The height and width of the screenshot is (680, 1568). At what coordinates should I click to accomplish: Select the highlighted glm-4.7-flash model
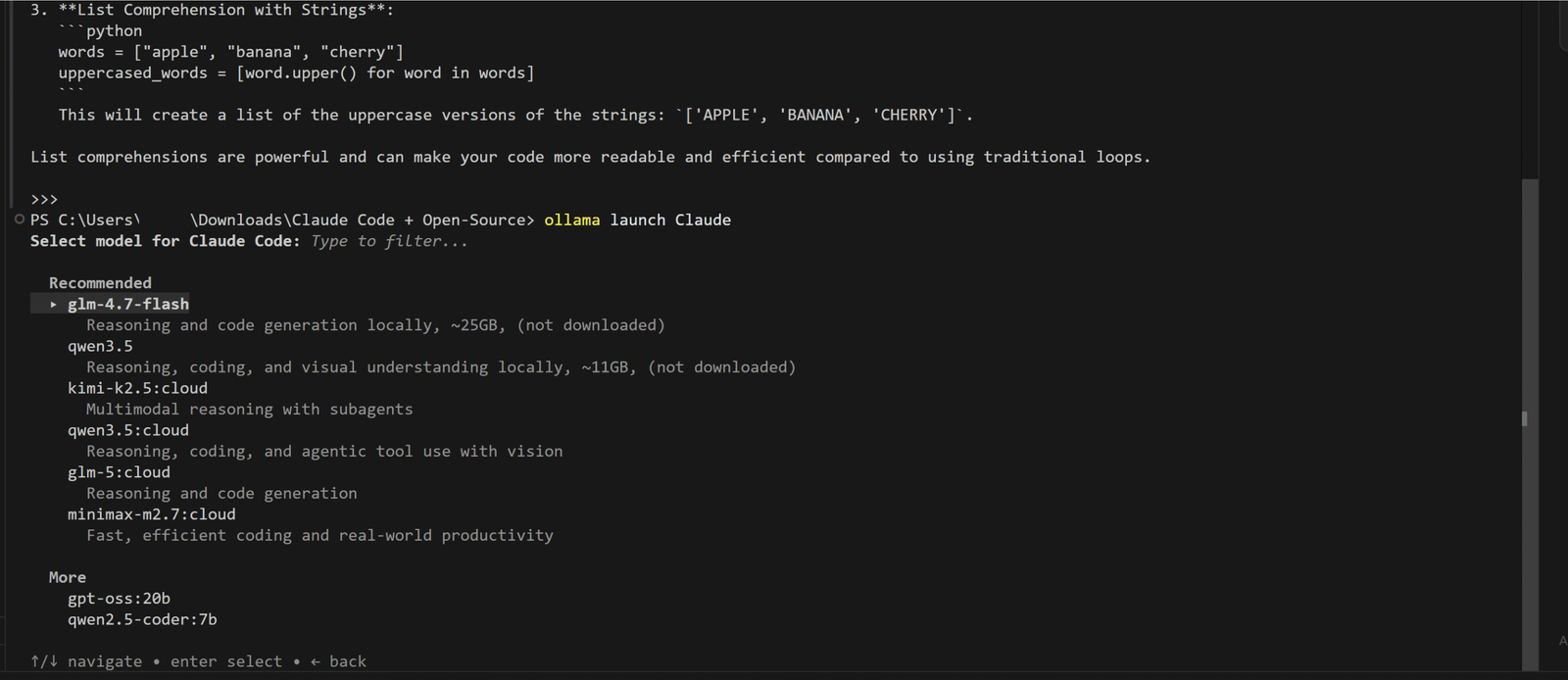point(128,305)
